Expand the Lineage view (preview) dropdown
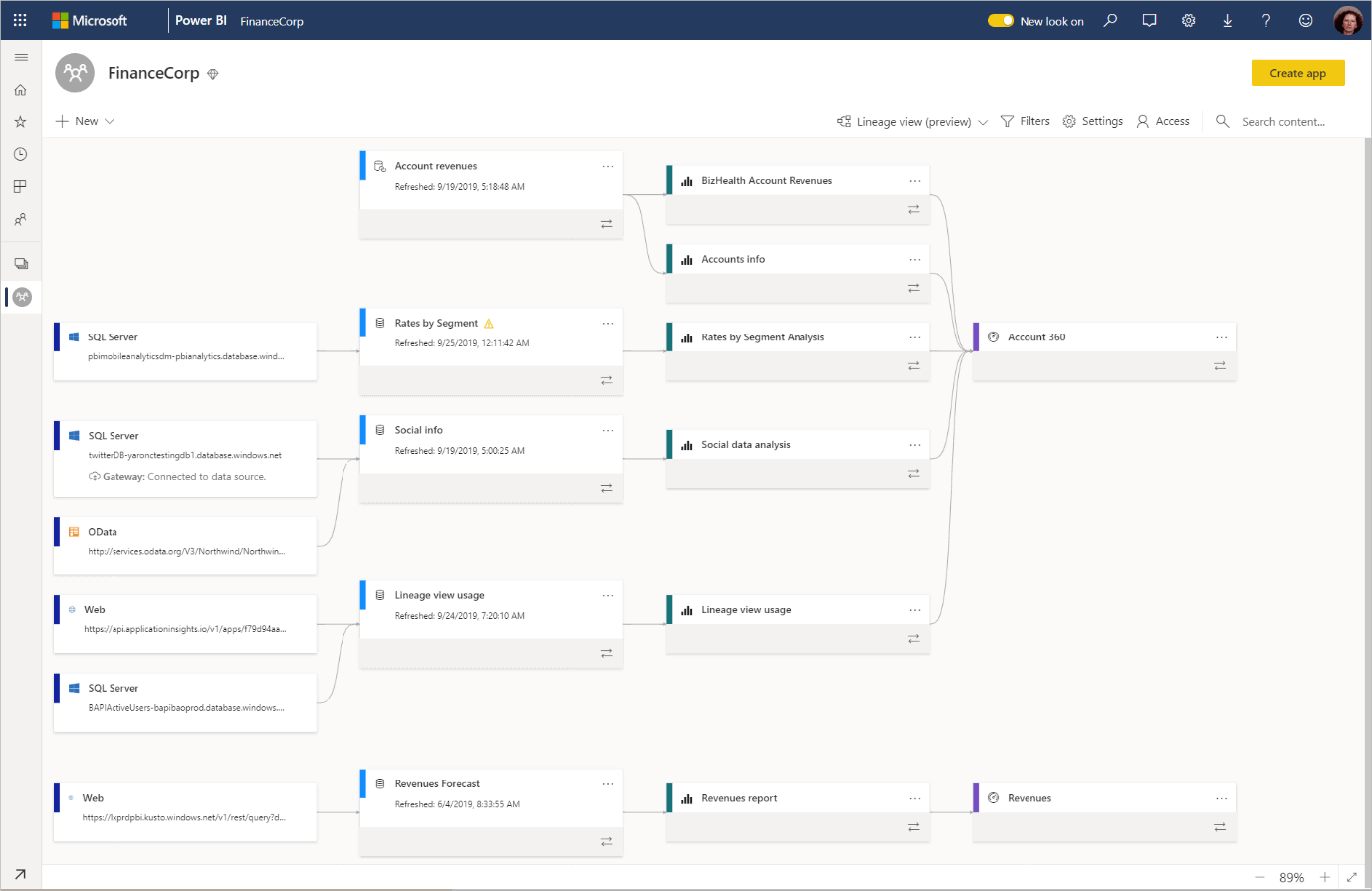The height and width of the screenshot is (891, 1372). 912,121
